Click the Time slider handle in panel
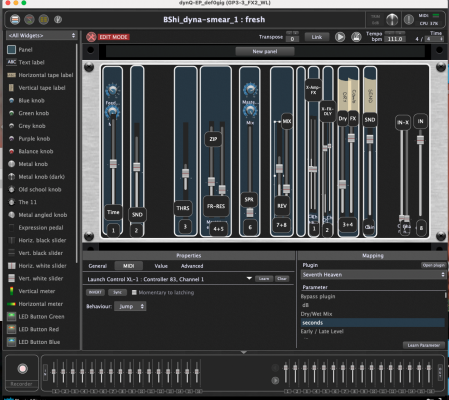 (113, 164)
